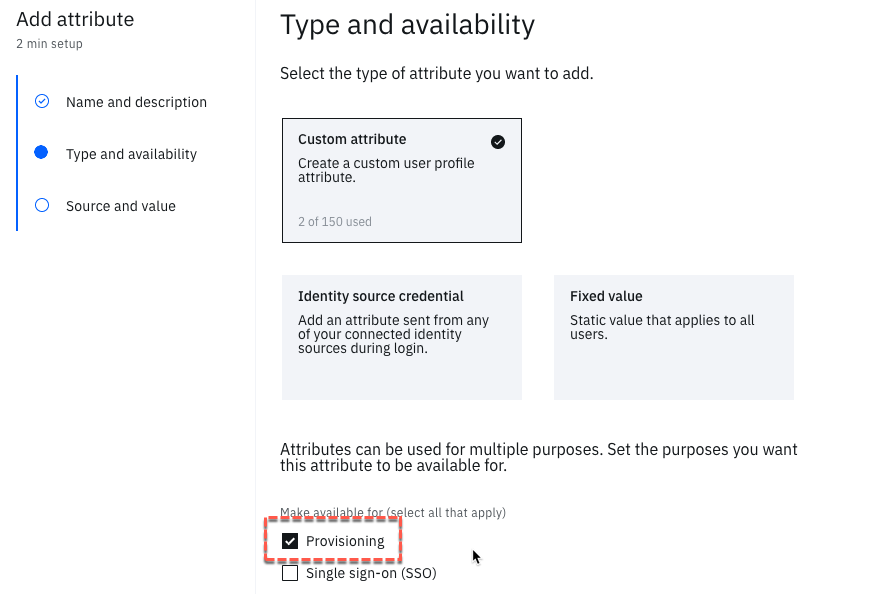Click the selected checkmark on the Custom attribute tile
Viewport: 878px width, 594px height.
[x=498, y=142]
